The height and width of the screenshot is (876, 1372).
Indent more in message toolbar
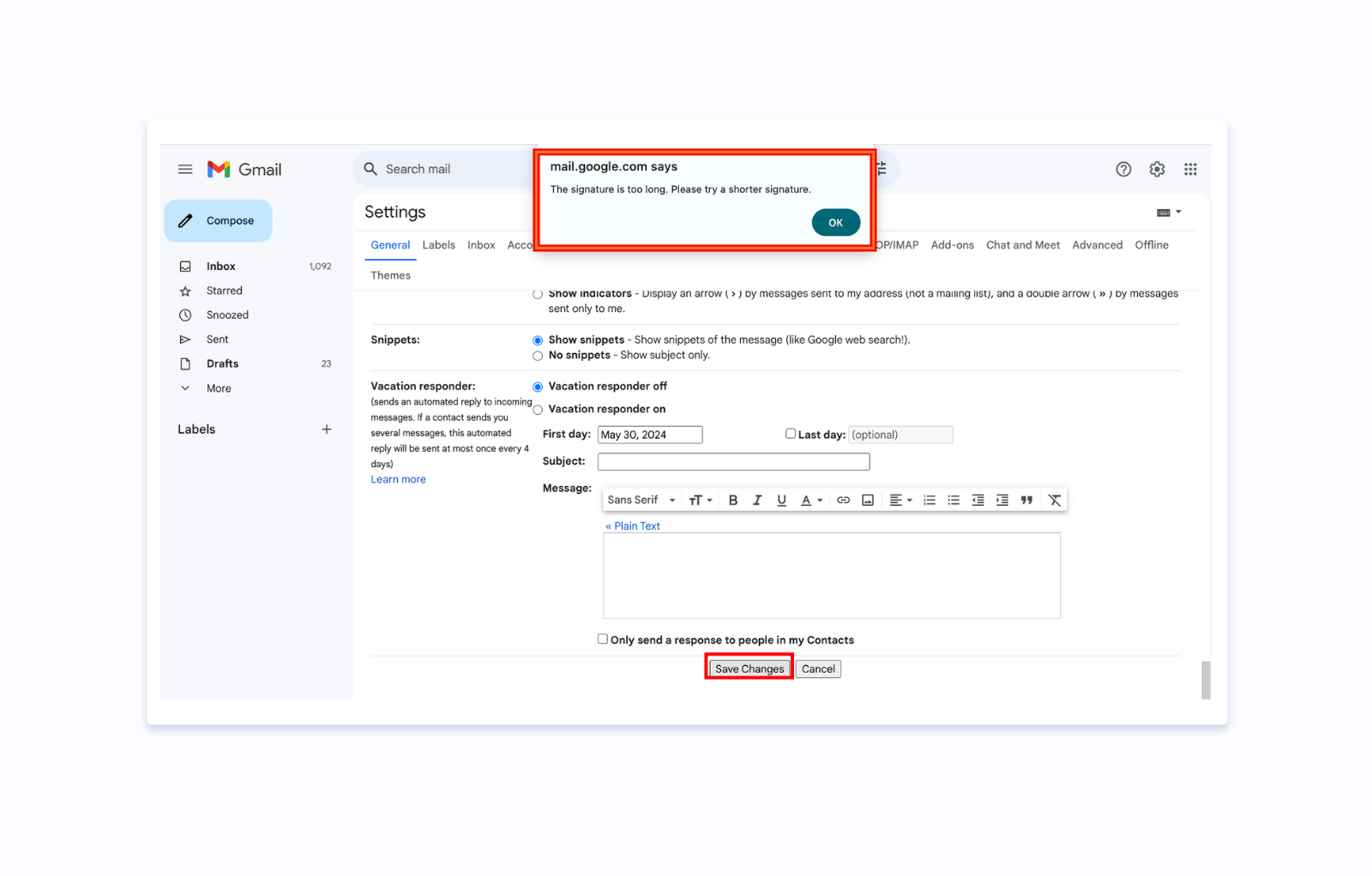[x=1002, y=501]
